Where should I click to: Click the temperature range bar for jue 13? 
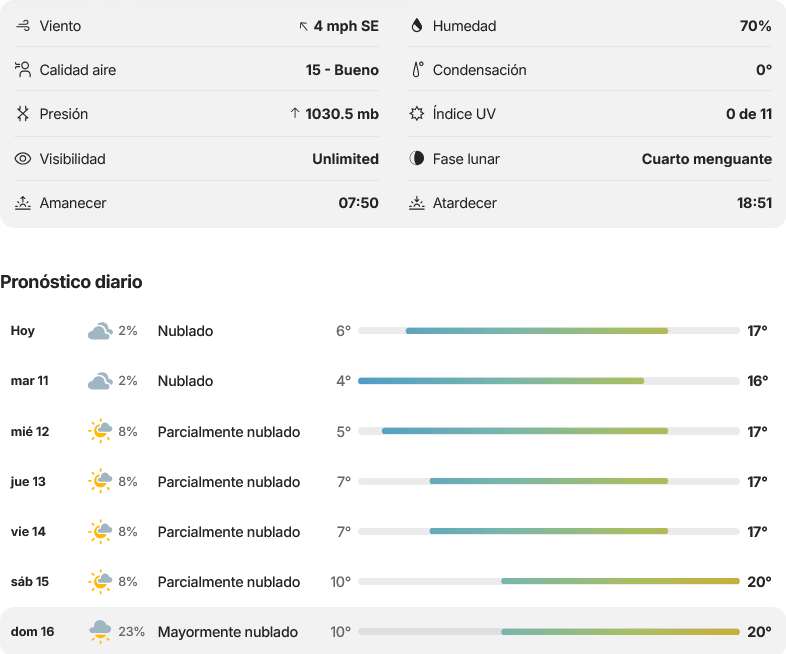[x=549, y=481]
